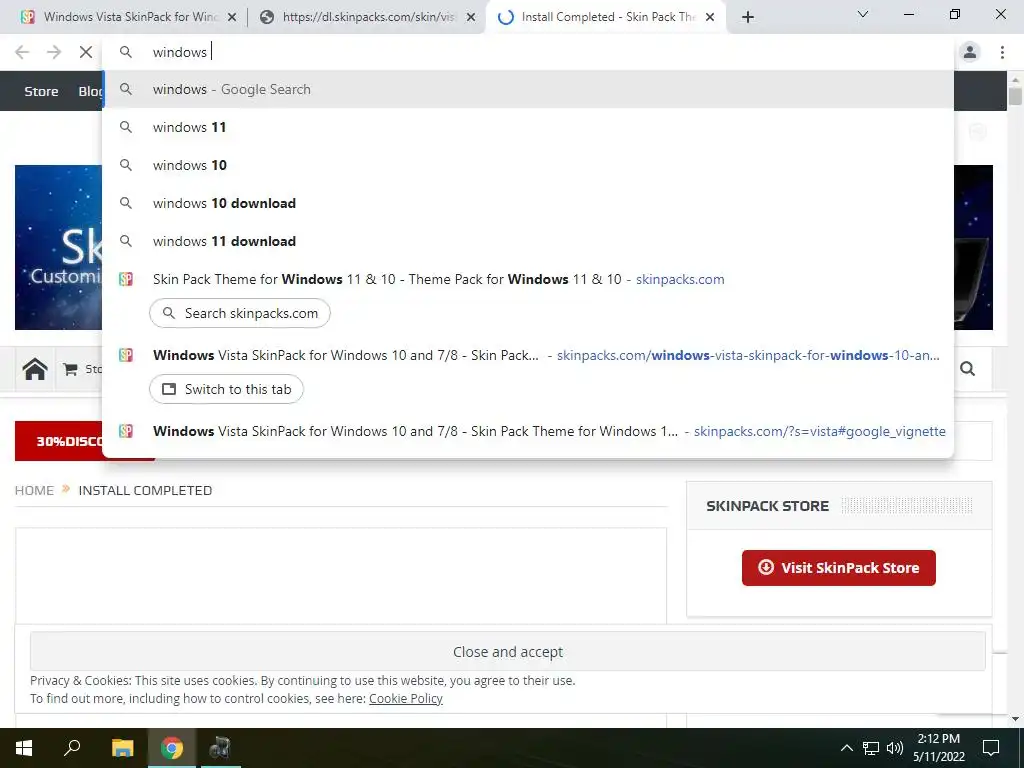1024x768 pixels.
Task: Click in the address bar text field
Action: (528, 52)
